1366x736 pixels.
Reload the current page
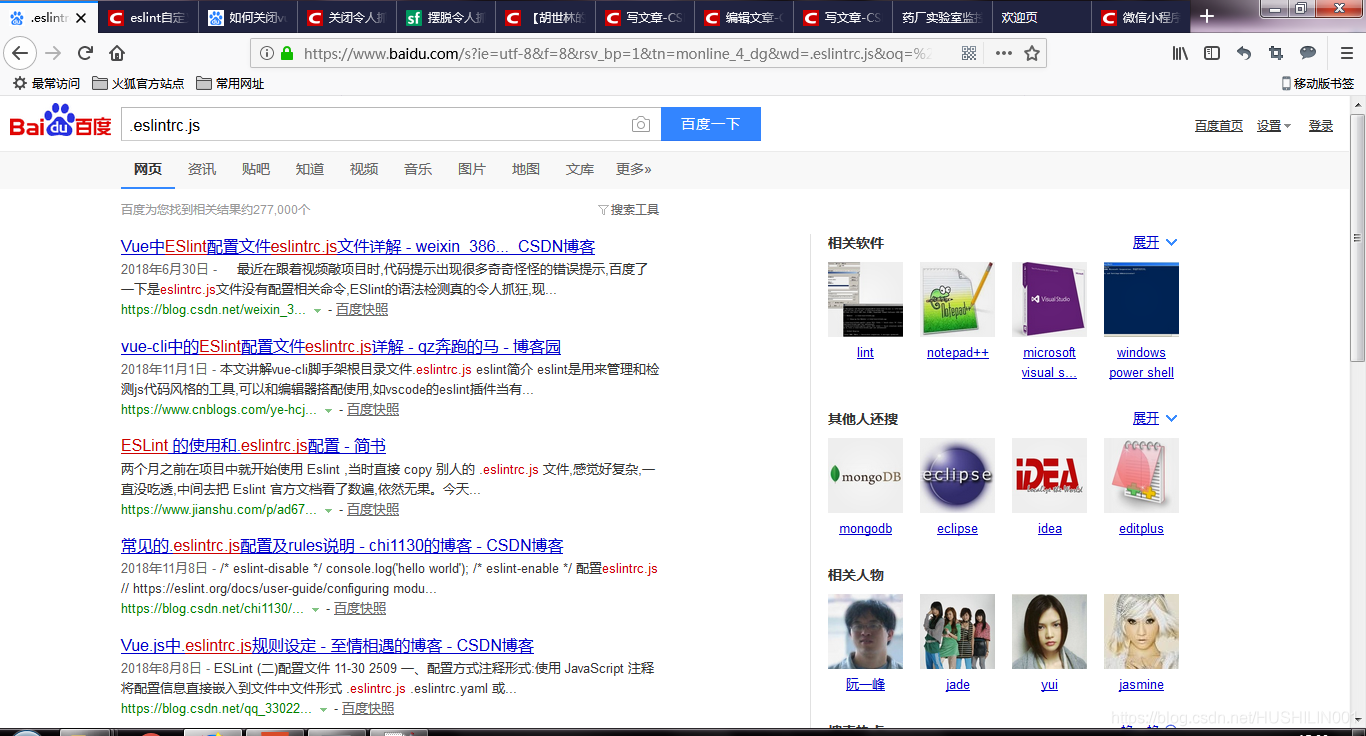coord(86,53)
